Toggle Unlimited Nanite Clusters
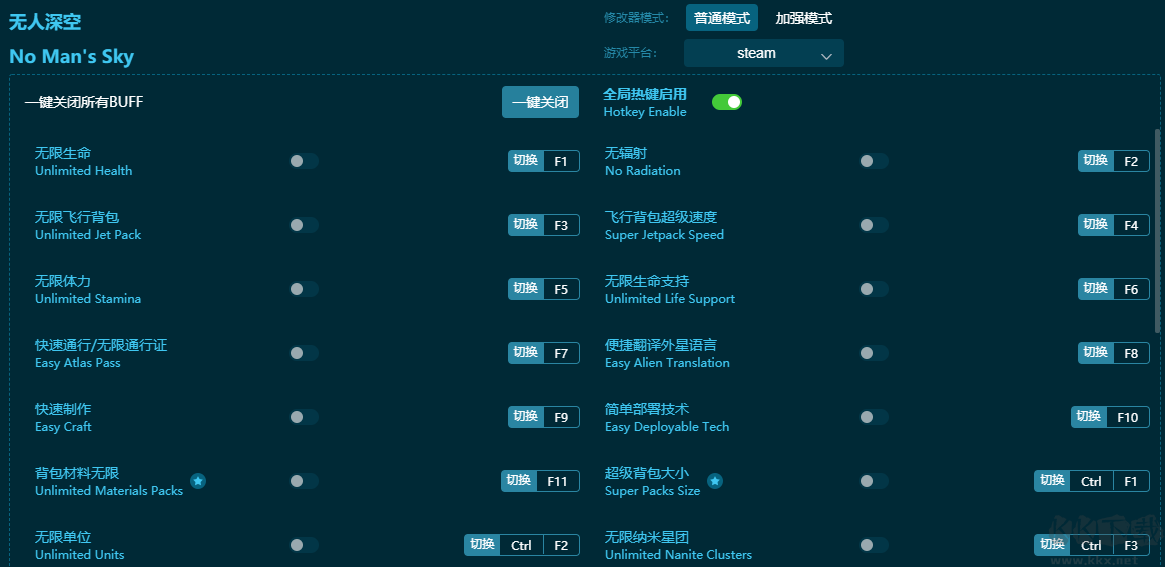The height and width of the screenshot is (567, 1165). point(874,545)
